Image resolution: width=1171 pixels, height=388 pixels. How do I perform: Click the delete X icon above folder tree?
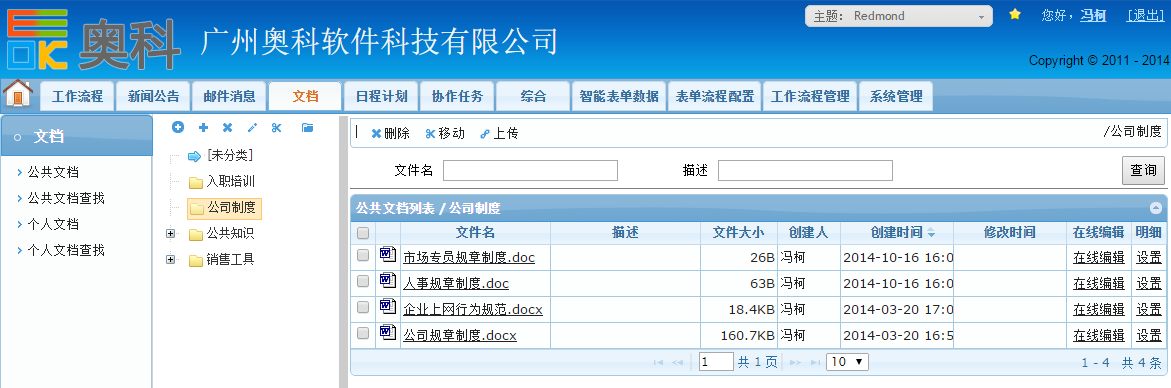(x=227, y=128)
